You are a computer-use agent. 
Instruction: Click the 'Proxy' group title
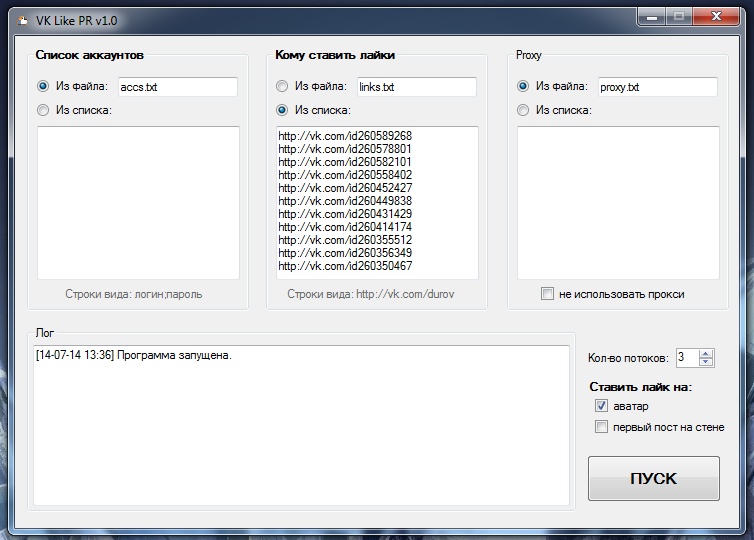point(528,55)
